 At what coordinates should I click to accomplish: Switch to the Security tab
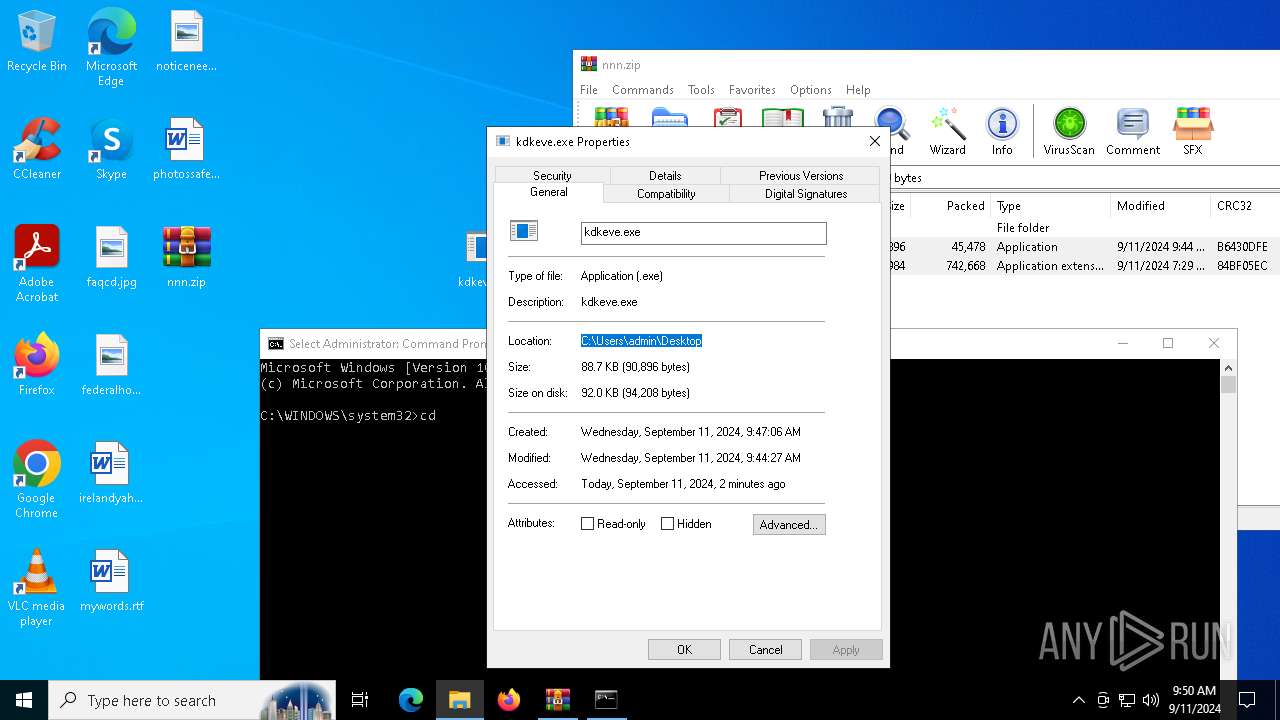click(552, 175)
